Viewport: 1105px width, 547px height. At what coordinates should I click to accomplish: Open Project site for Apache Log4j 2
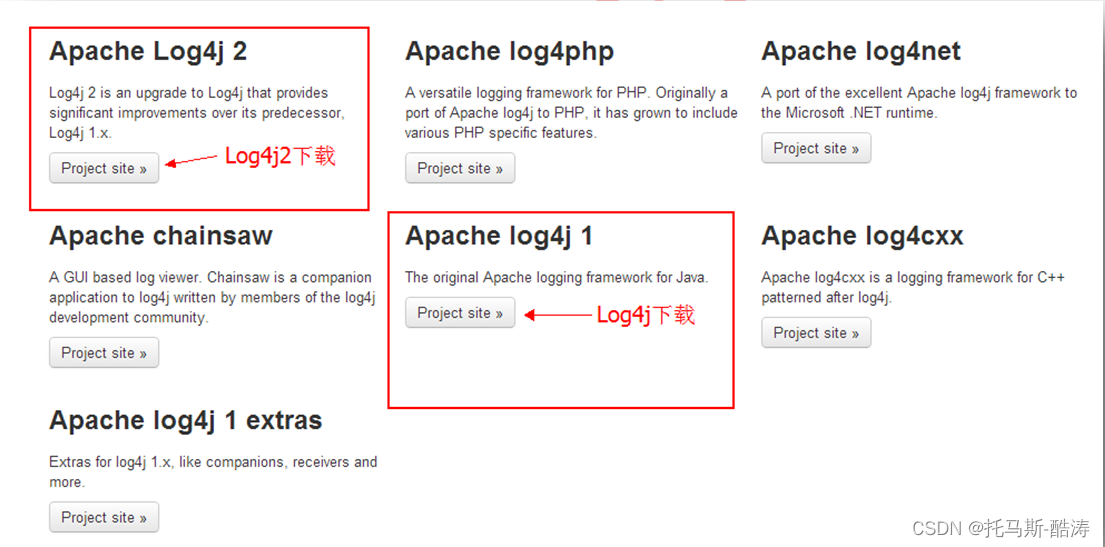(x=104, y=168)
